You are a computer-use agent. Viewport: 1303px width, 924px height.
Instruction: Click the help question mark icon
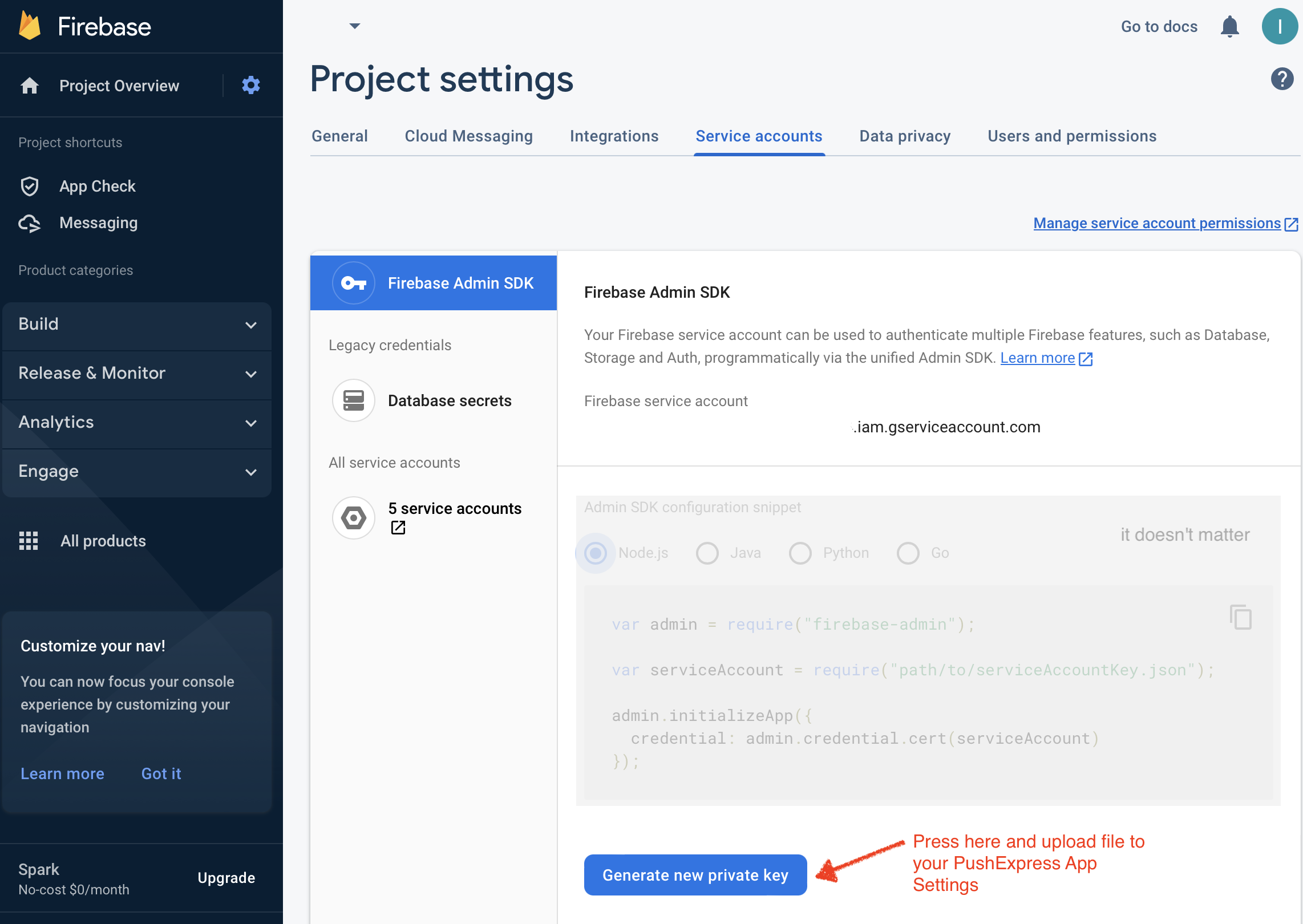1282,79
